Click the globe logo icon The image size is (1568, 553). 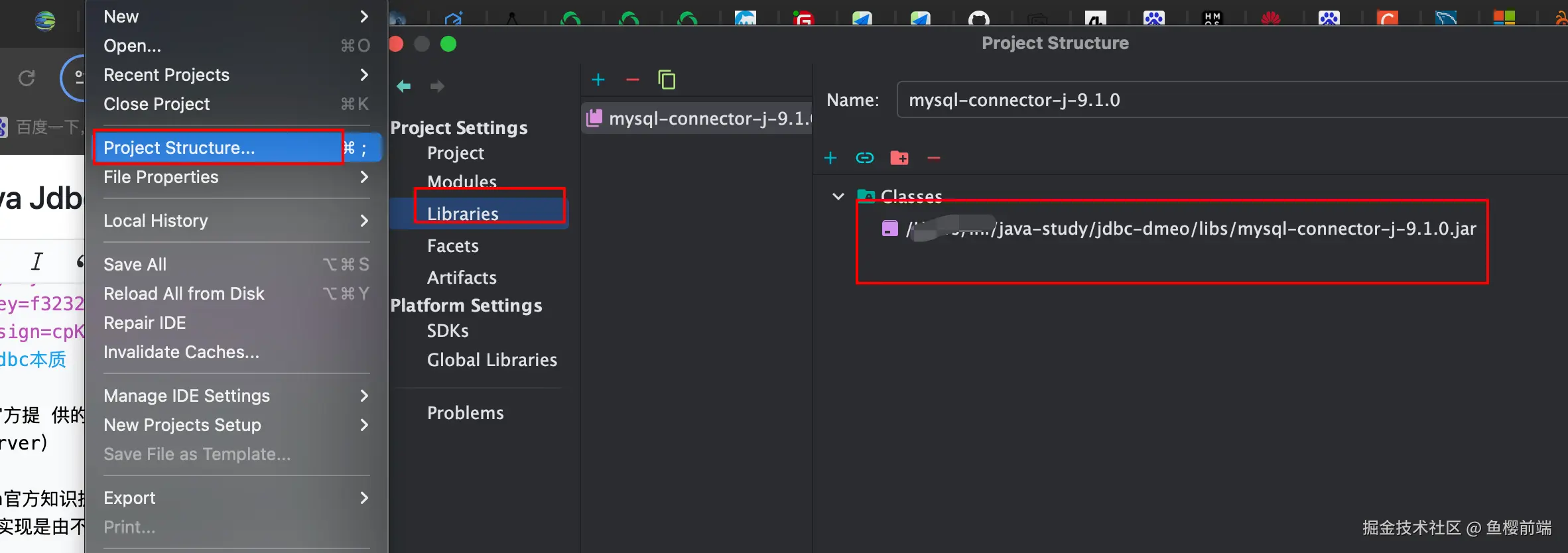[x=45, y=21]
